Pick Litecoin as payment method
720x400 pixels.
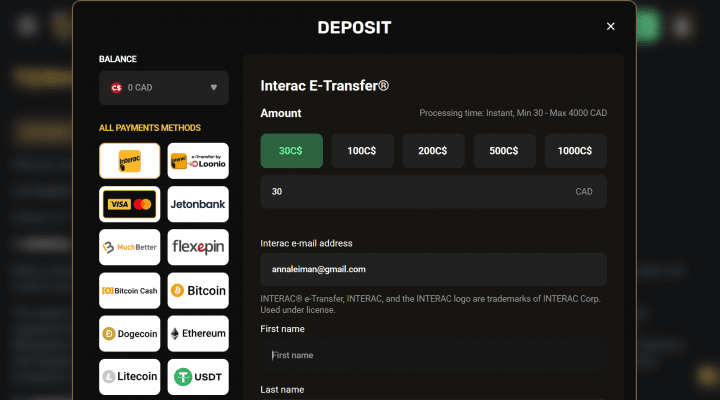click(x=129, y=377)
